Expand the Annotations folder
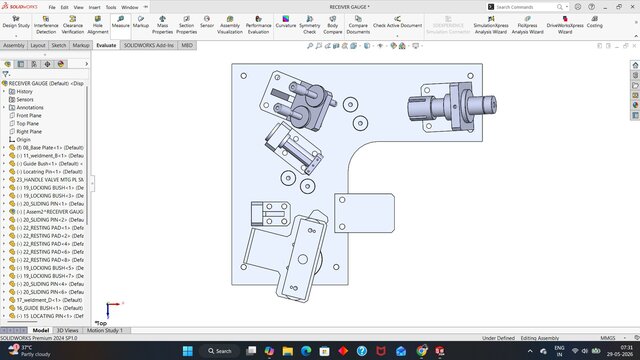The width and height of the screenshot is (640, 360). 4,107
